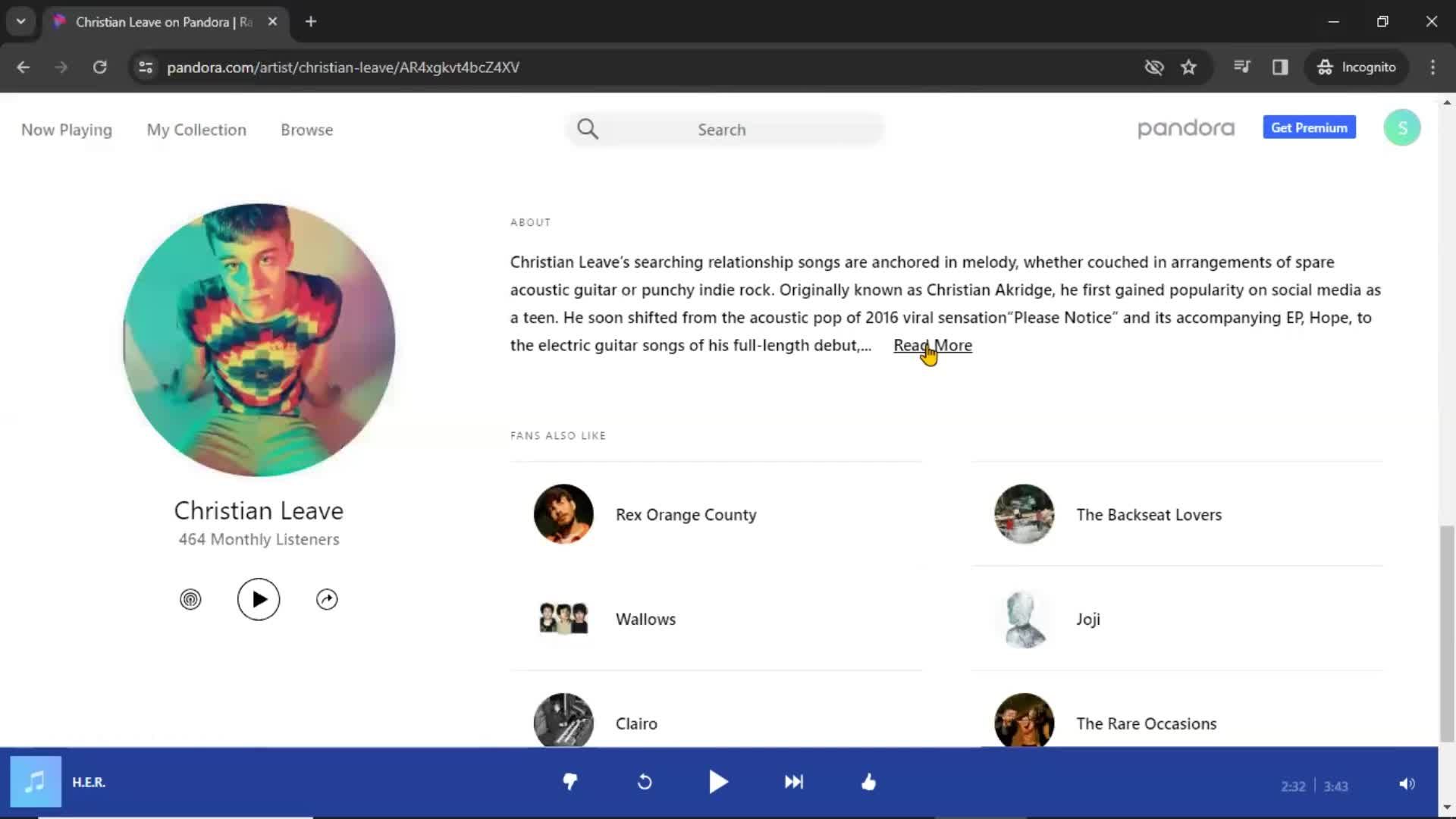
Task: Click The Backseat Lovers thumbnail
Action: pyautogui.click(x=1025, y=514)
